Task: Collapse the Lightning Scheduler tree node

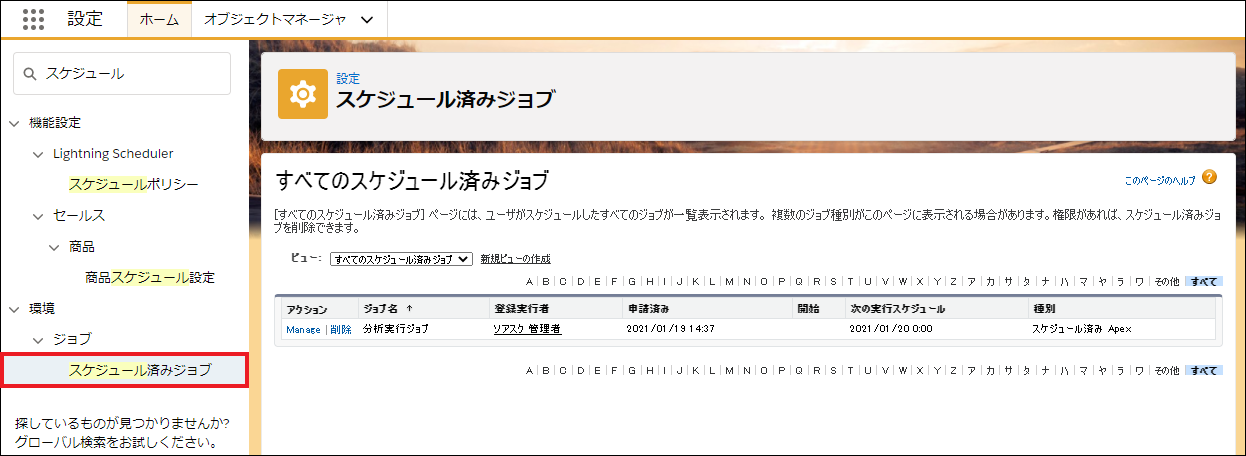Action: pyautogui.click(x=38, y=154)
